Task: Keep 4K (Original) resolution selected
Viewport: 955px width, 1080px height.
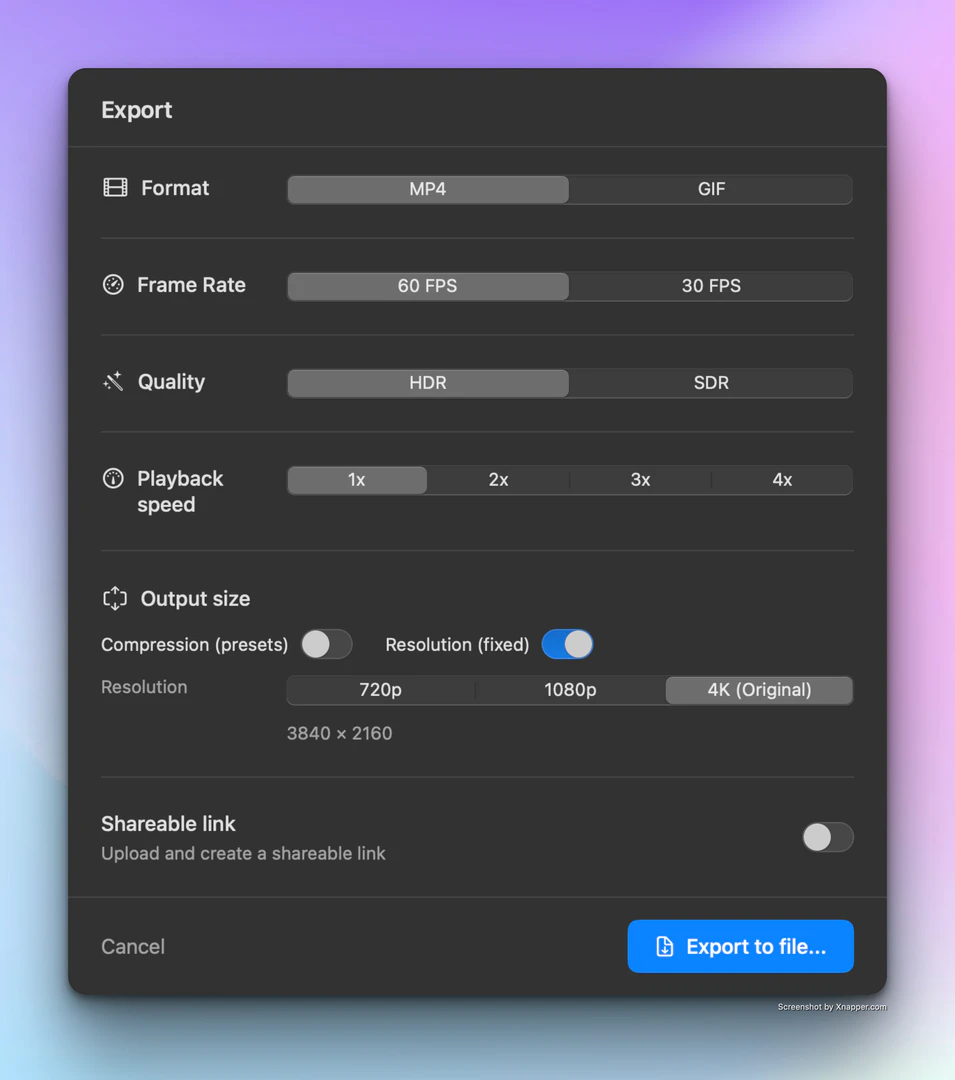Action: 759,690
